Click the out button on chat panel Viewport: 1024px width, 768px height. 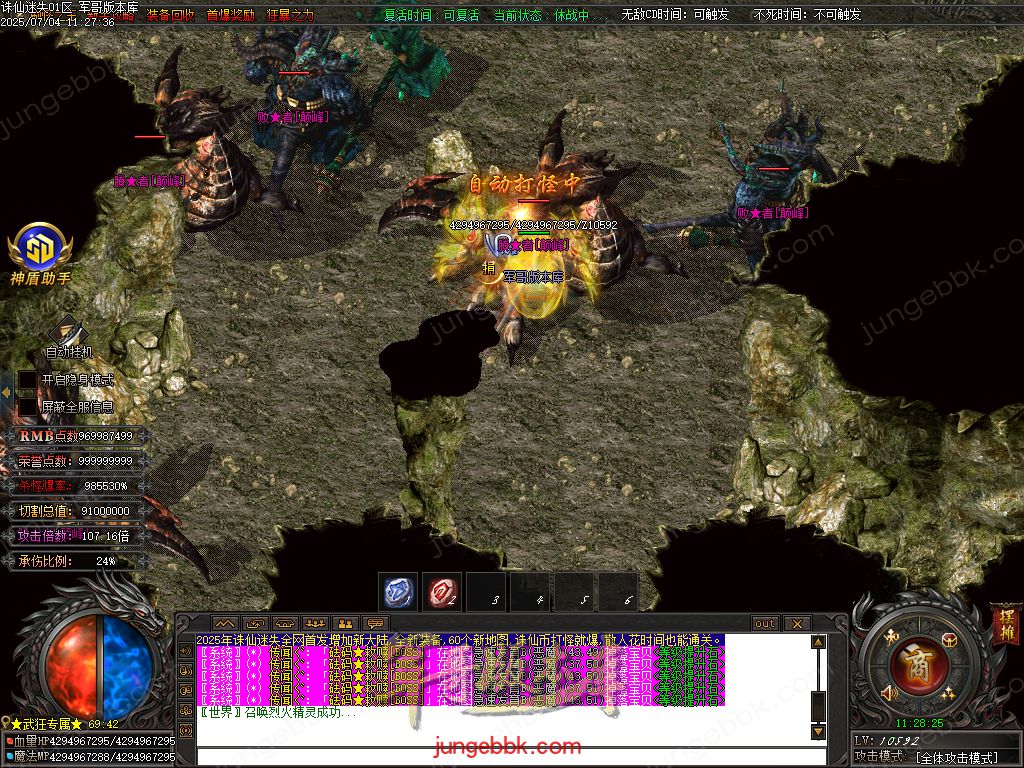(765, 624)
